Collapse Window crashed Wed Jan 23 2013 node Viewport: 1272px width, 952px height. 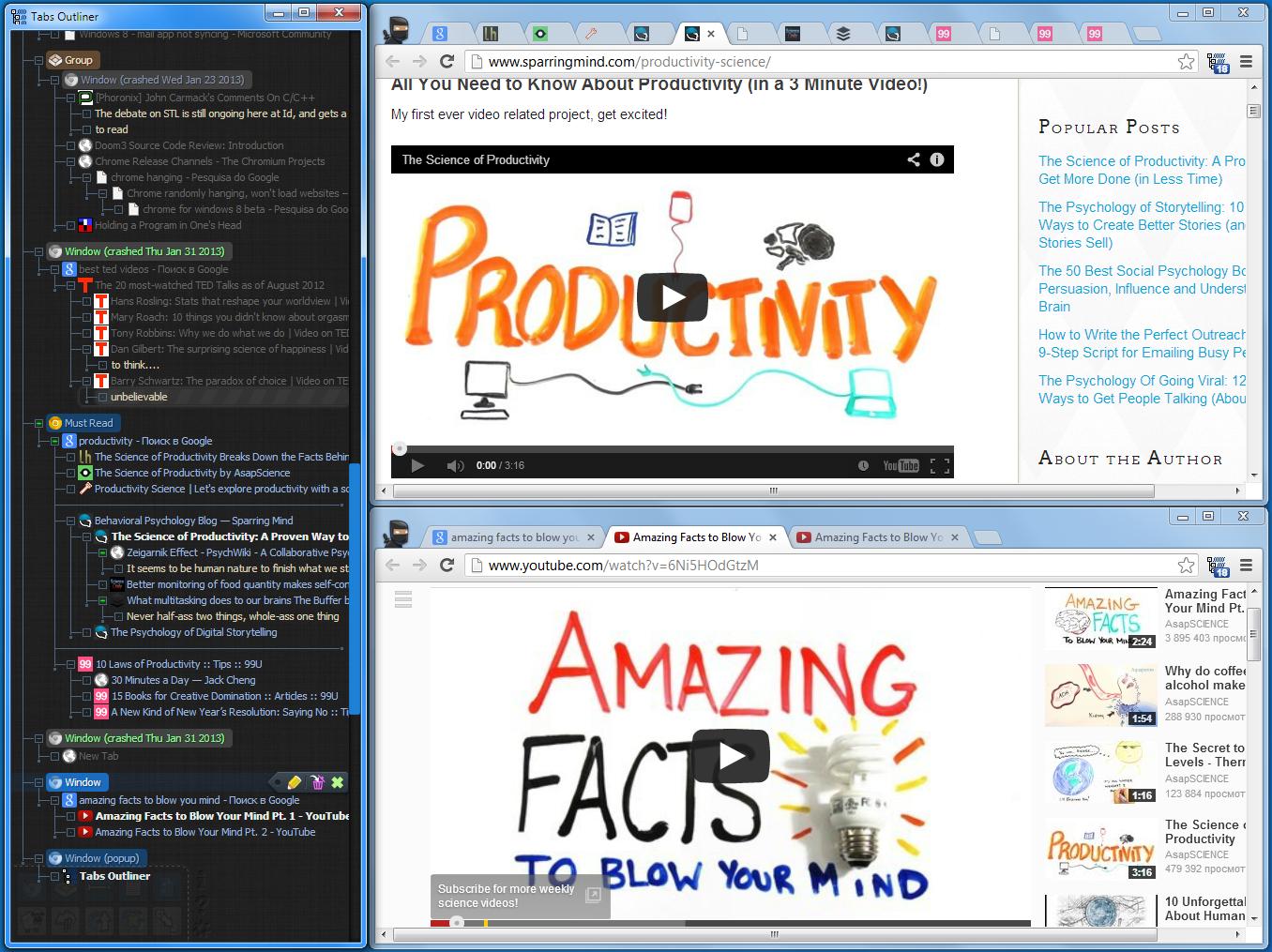54,80
